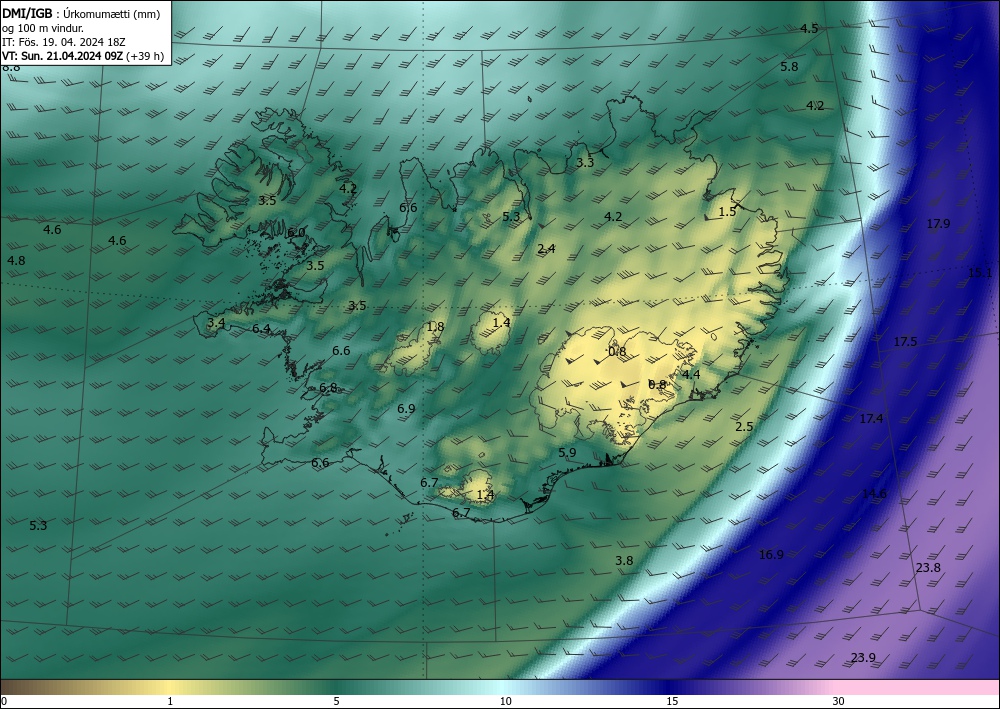The height and width of the screenshot is (709, 1000).
Task: Click the 23.8 precipitation value
Action: tap(928, 567)
